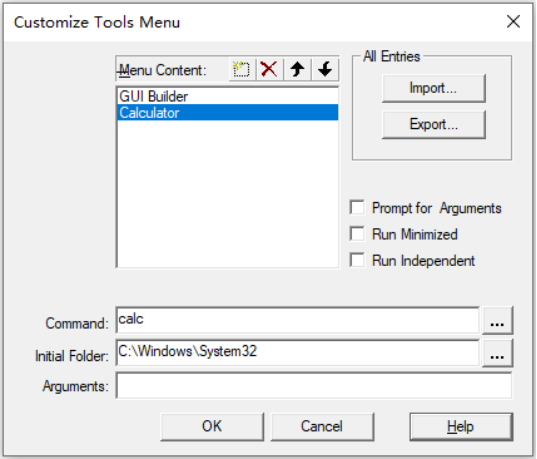
Task: Confirm dialog with OK button
Action: pos(212,426)
